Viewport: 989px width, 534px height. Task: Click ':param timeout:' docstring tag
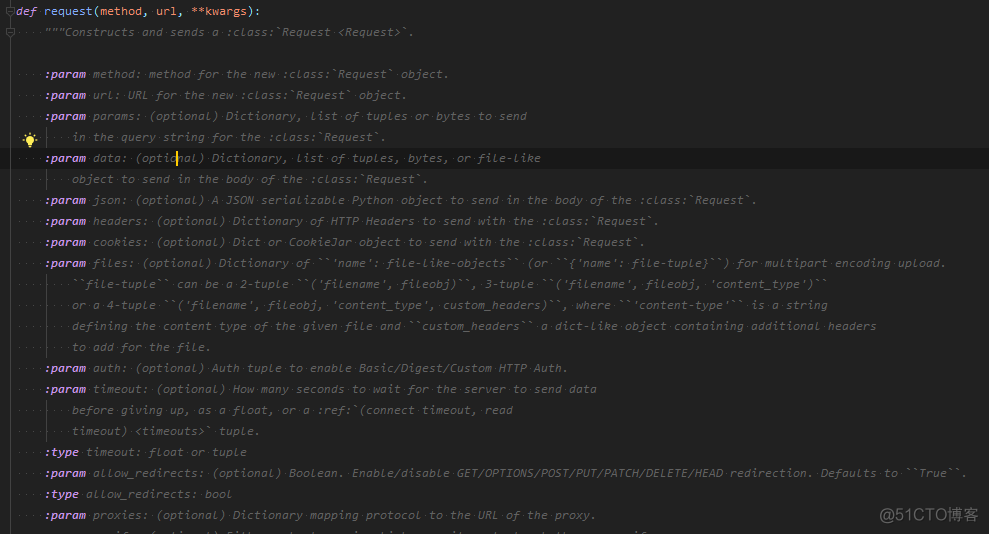pos(97,390)
